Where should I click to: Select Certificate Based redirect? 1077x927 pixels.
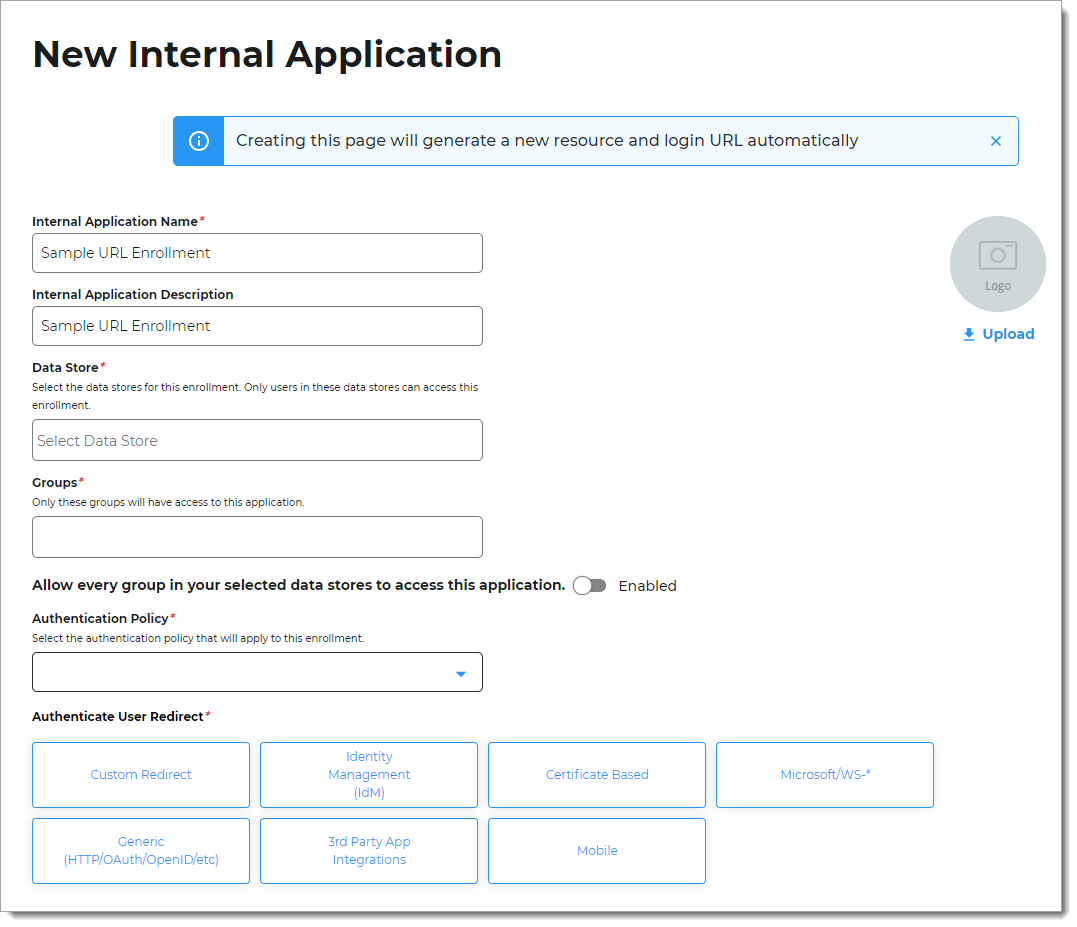click(x=596, y=774)
